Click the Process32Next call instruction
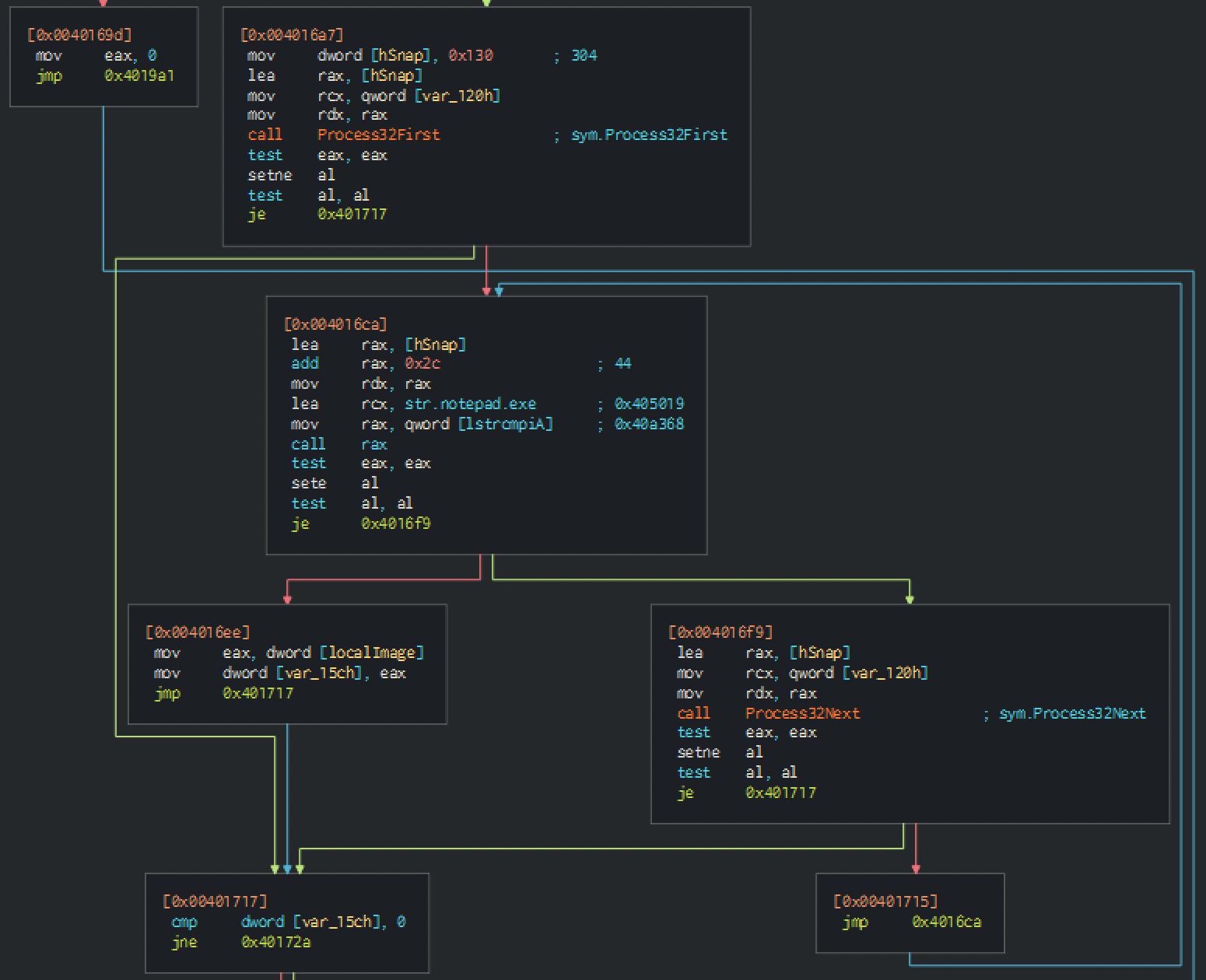 click(x=802, y=713)
